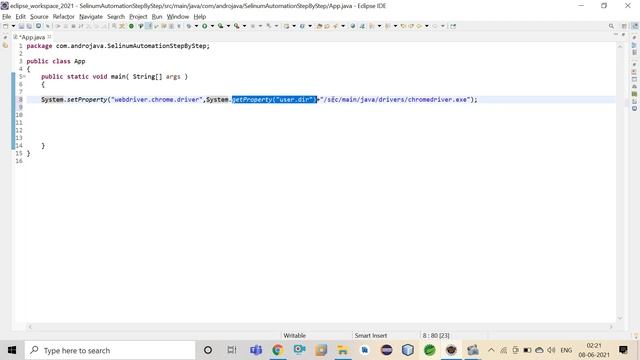Click the Save All toolbar icon
The image size is (640, 360).
coord(29,26)
